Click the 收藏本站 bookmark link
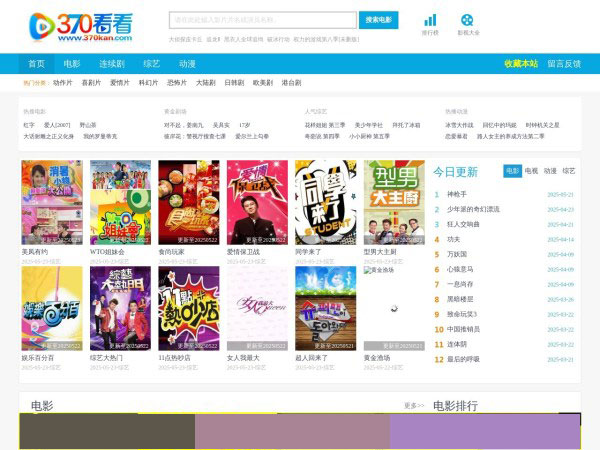Image resolution: width=600 pixels, height=450 pixels. [x=520, y=63]
